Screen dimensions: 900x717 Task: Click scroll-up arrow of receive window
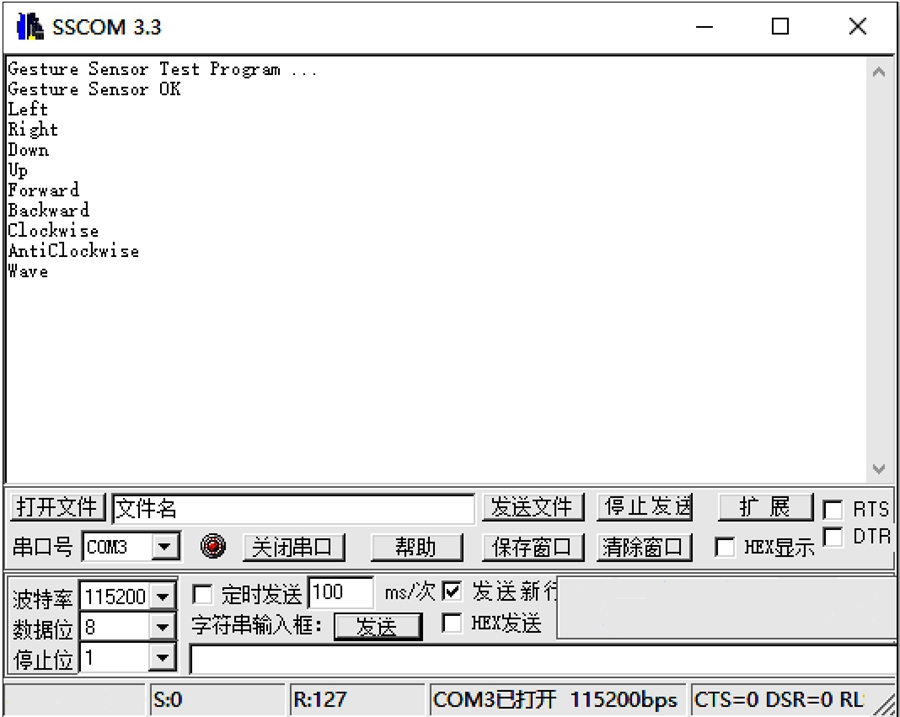click(x=878, y=72)
